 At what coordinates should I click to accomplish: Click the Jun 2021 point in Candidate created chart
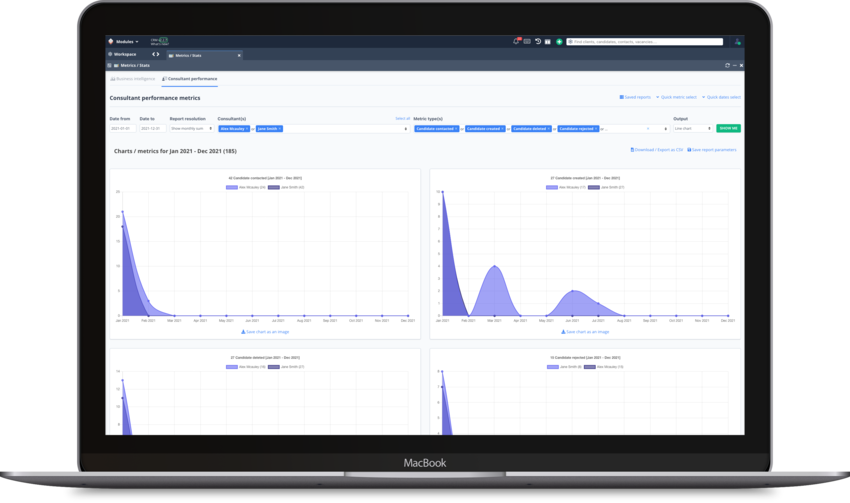click(x=572, y=291)
